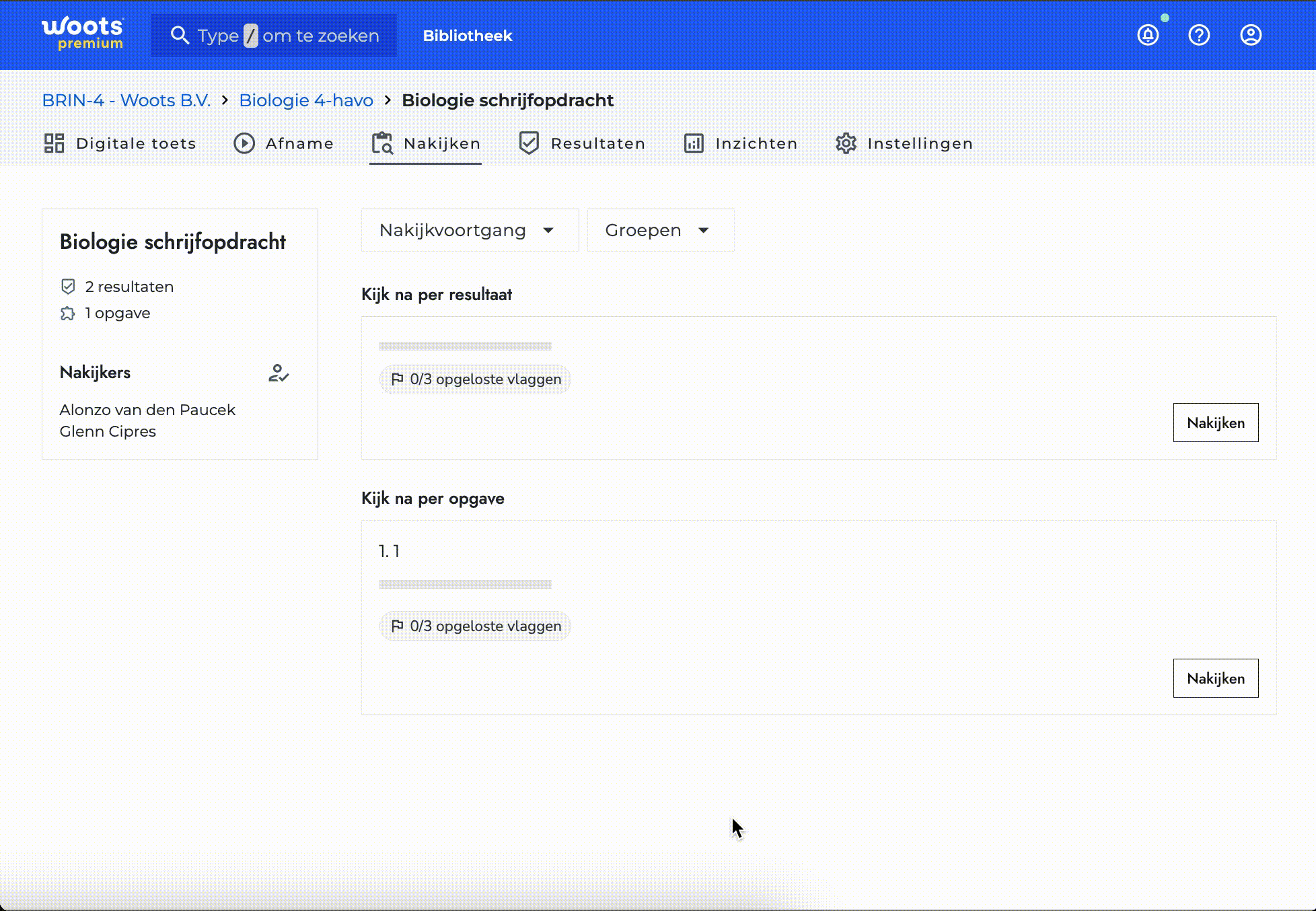Click Nakijken button for opgave 1.1
The image size is (1316, 911).
[1215, 678]
